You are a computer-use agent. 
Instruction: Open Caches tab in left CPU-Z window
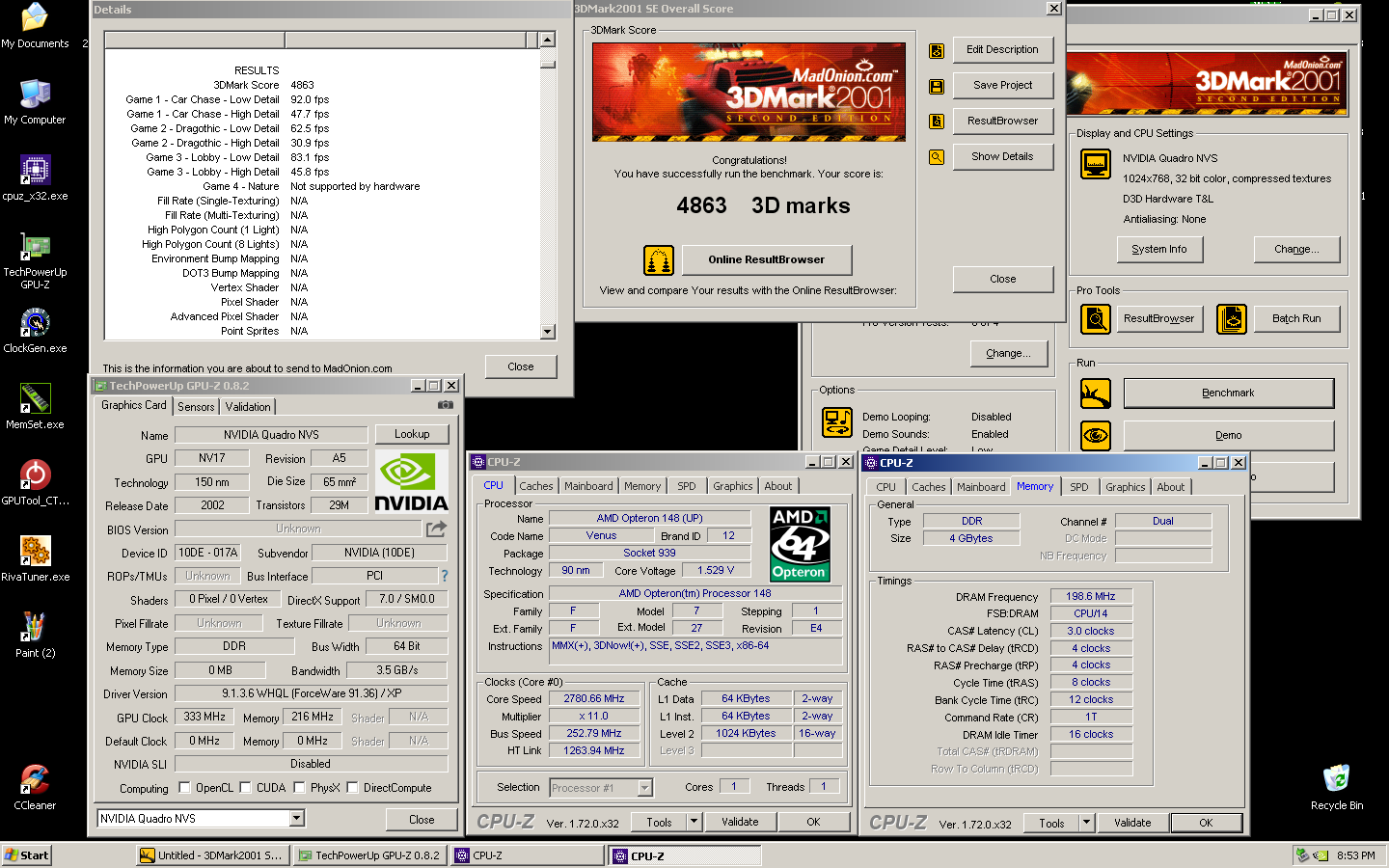(x=536, y=486)
